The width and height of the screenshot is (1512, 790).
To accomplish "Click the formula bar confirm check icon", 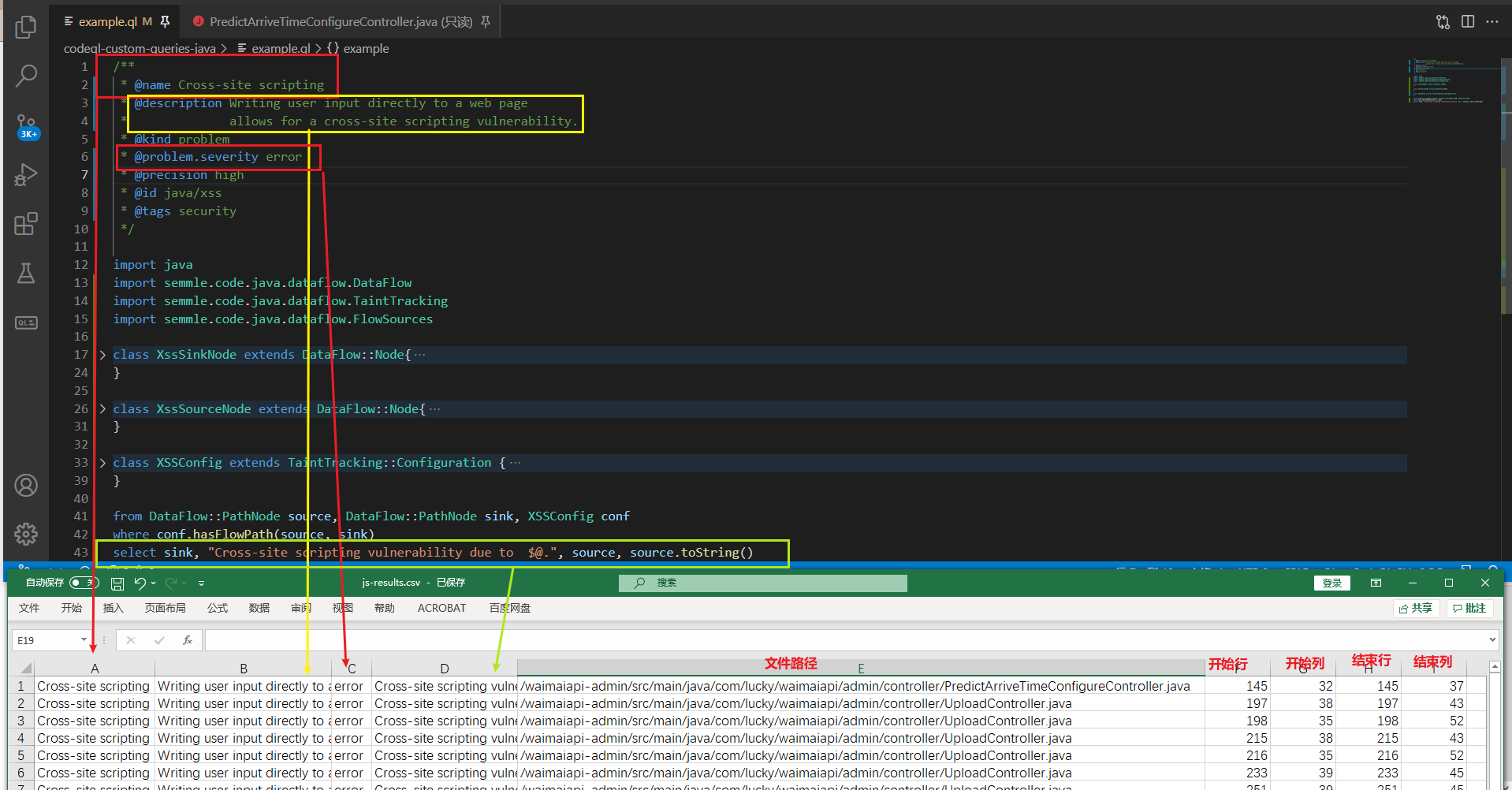I will pos(159,640).
